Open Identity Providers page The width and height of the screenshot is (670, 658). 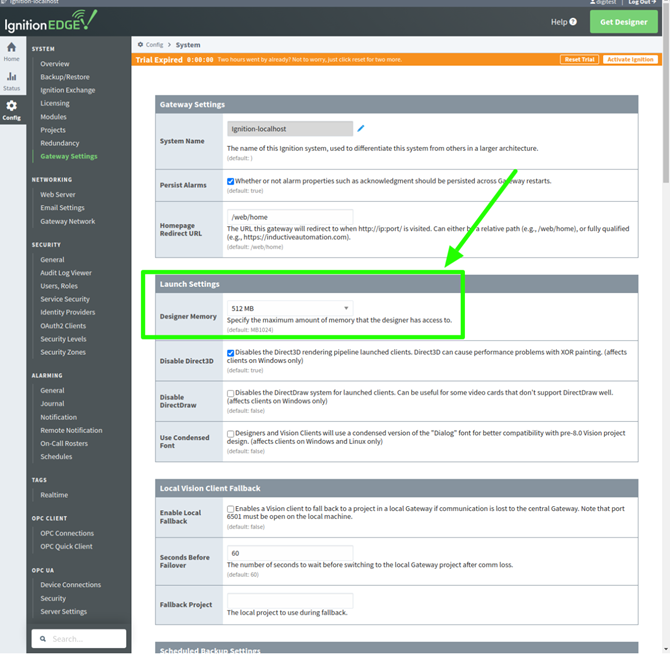[x=68, y=312]
